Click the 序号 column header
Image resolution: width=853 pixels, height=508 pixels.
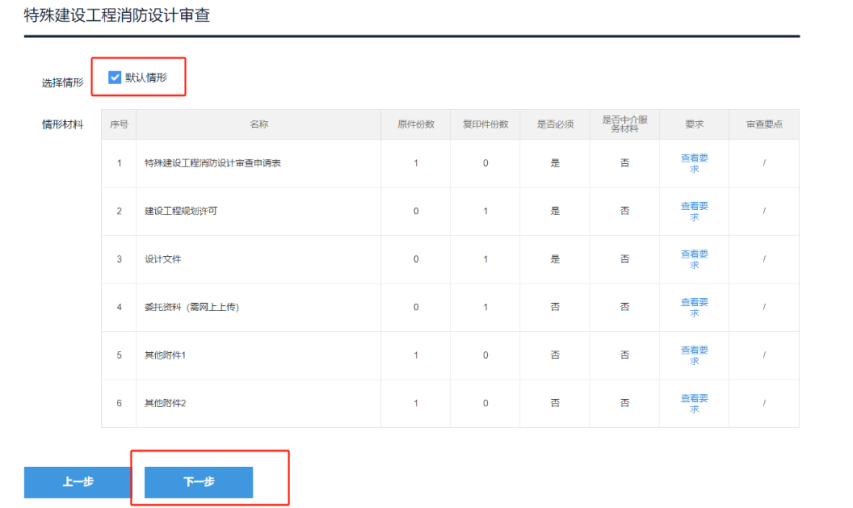(119, 125)
